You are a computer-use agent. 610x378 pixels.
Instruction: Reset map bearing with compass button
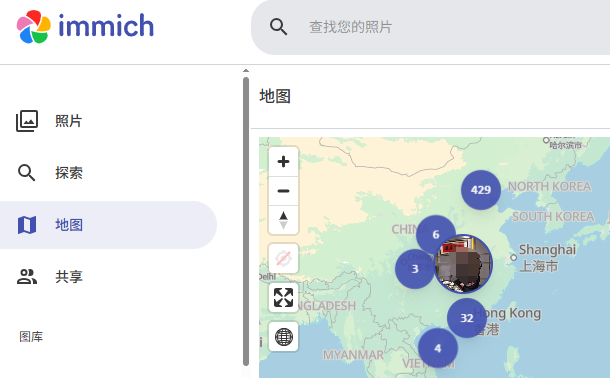click(x=283, y=220)
